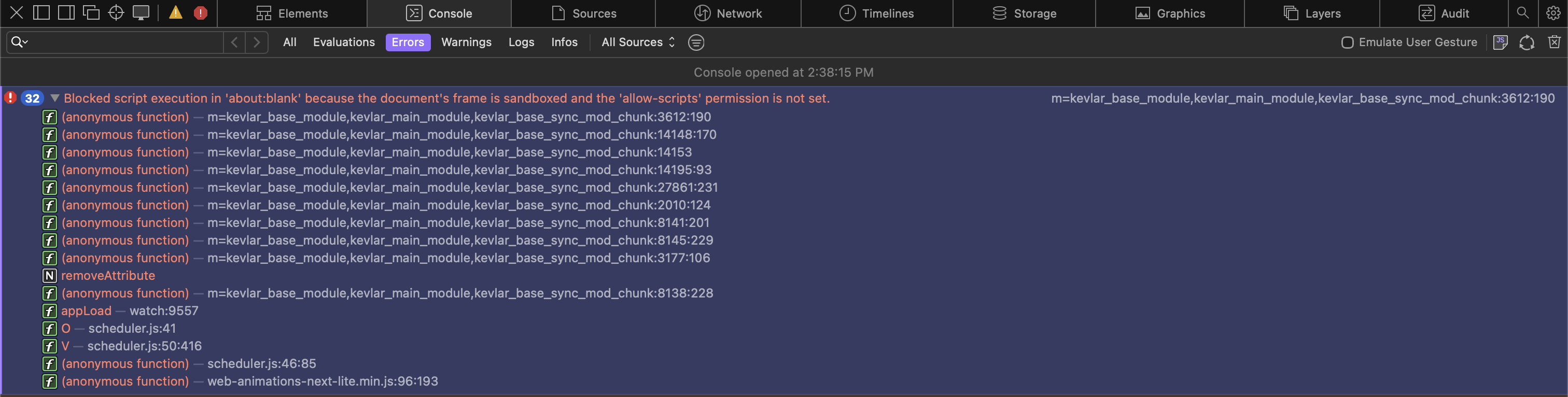Filter console by Warnings

[466, 42]
